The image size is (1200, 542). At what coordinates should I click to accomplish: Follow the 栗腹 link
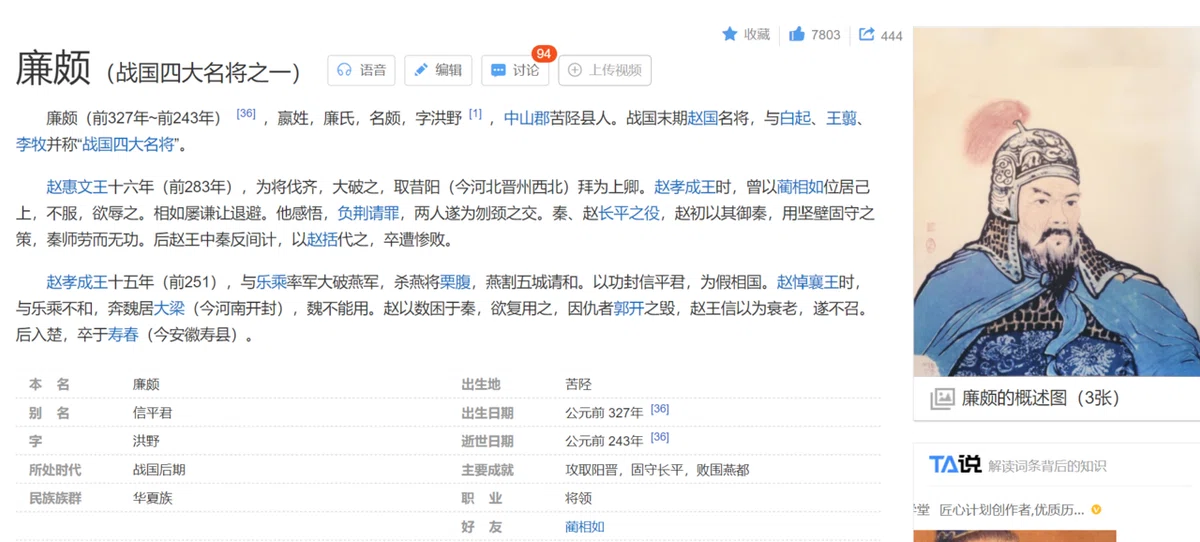point(455,281)
